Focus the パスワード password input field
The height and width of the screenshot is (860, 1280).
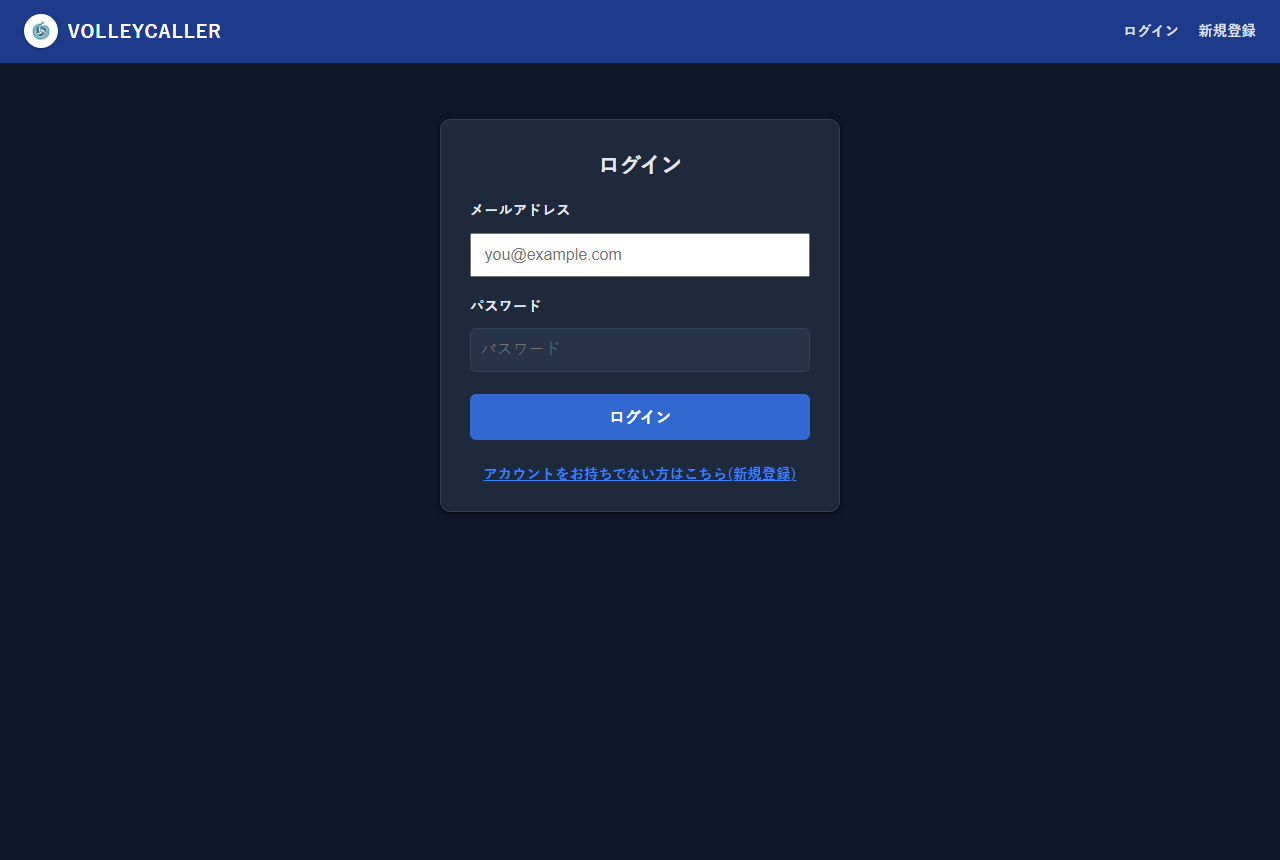pyautogui.click(x=640, y=350)
